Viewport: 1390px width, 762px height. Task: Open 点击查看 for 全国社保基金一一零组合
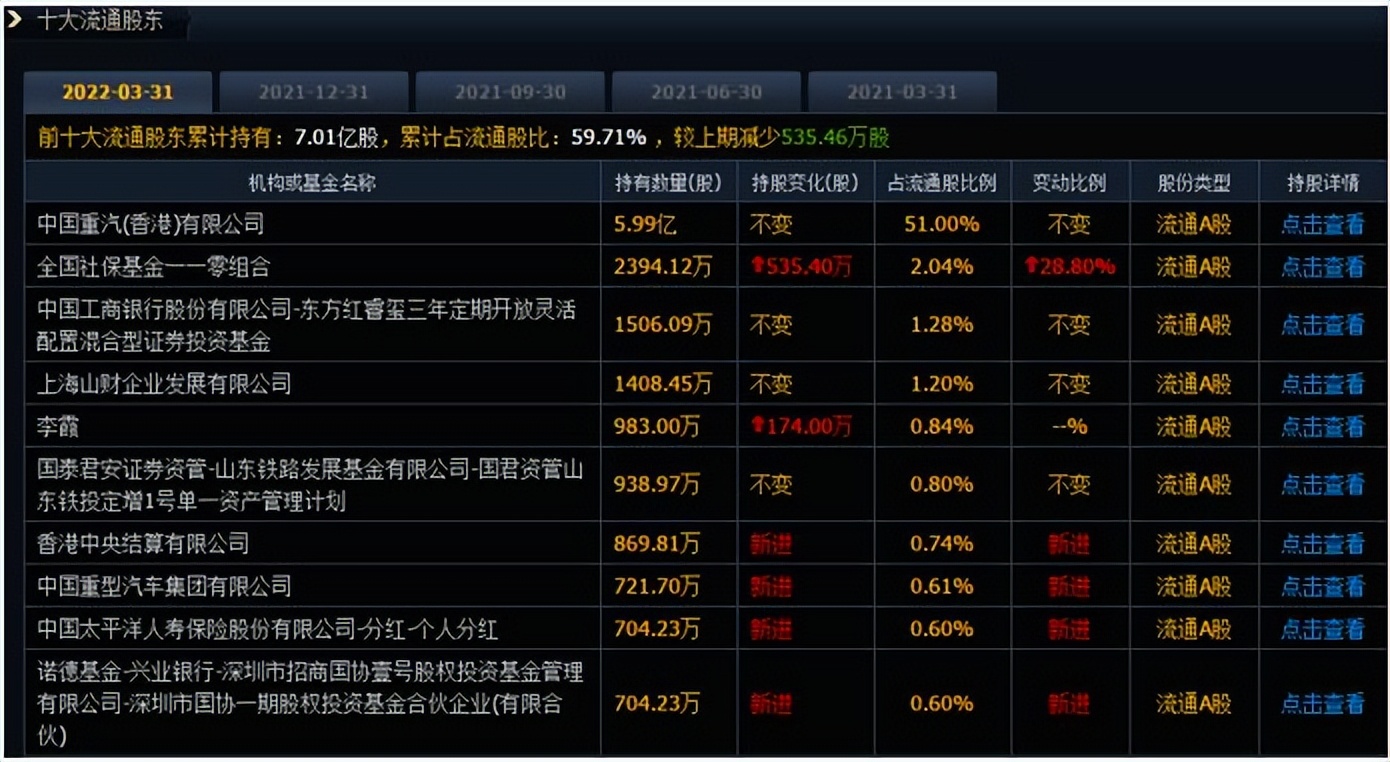tap(1322, 267)
